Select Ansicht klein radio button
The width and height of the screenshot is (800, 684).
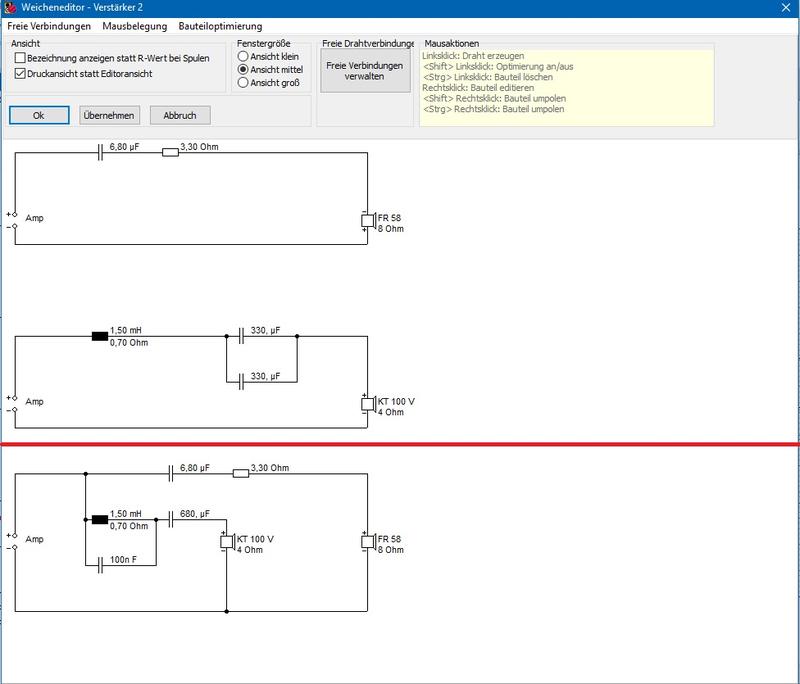coord(243,56)
